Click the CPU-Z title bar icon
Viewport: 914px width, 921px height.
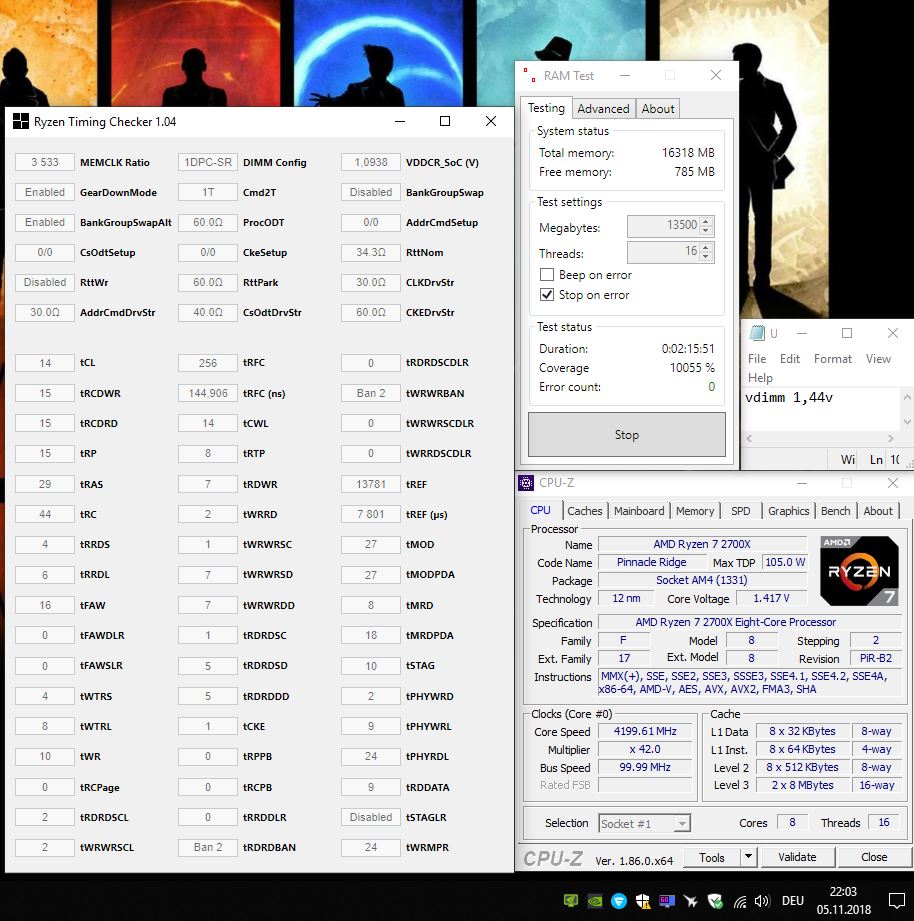point(526,483)
